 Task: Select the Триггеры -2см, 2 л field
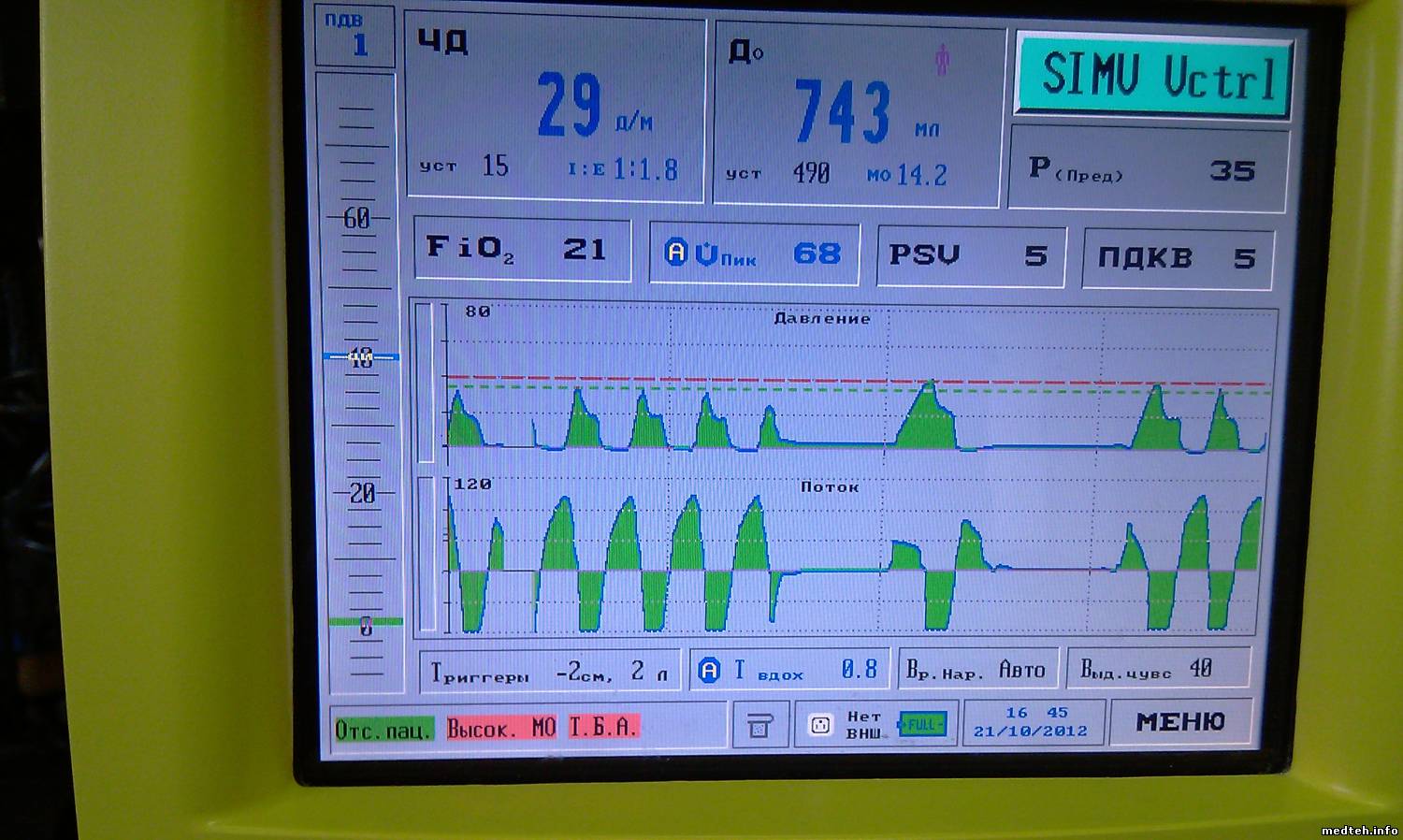coord(549,672)
